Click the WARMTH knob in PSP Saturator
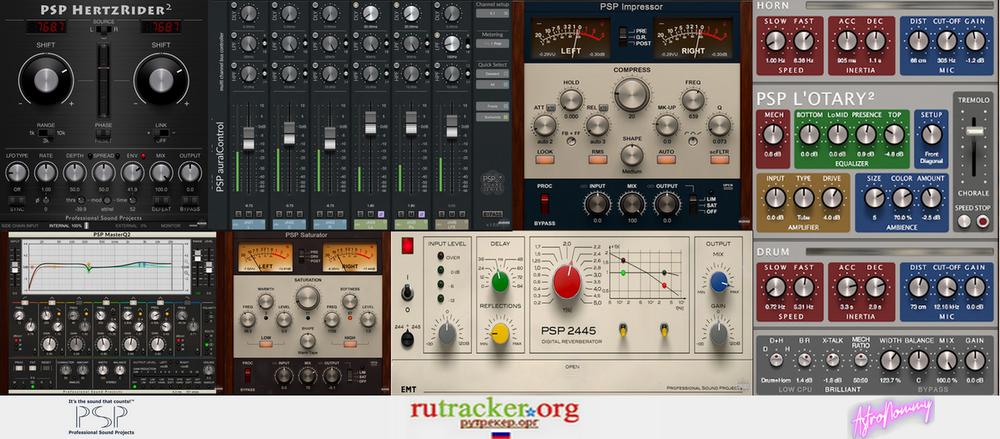The width and height of the screenshot is (1000, 439). (x=266, y=301)
